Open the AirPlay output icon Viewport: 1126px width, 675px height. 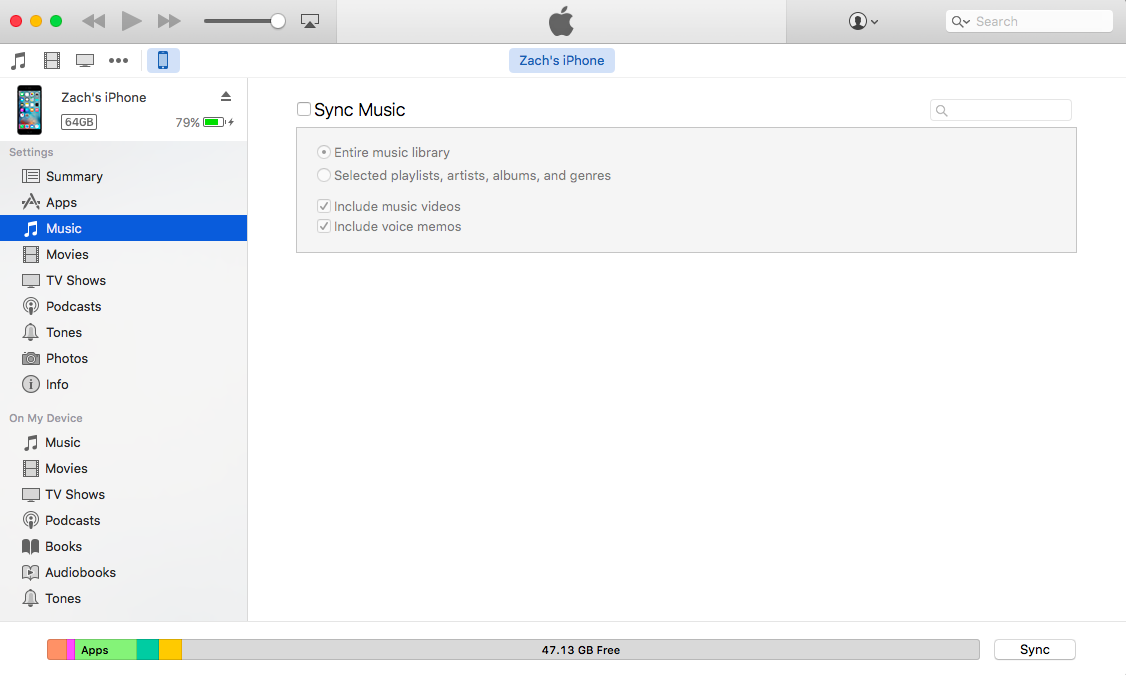pos(310,21)
